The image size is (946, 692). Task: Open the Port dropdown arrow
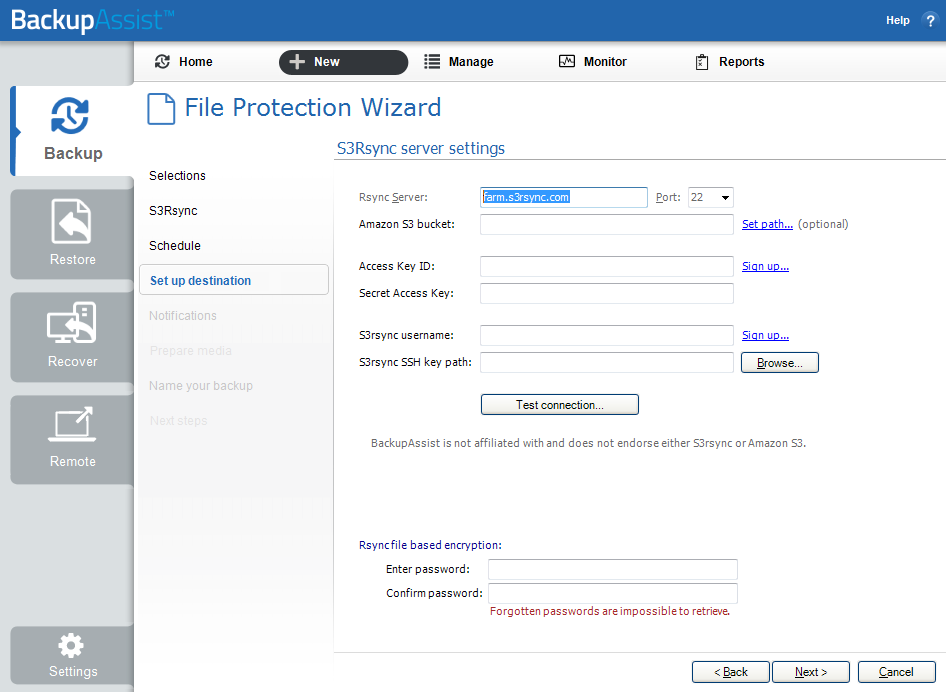[x=725, y=197]
